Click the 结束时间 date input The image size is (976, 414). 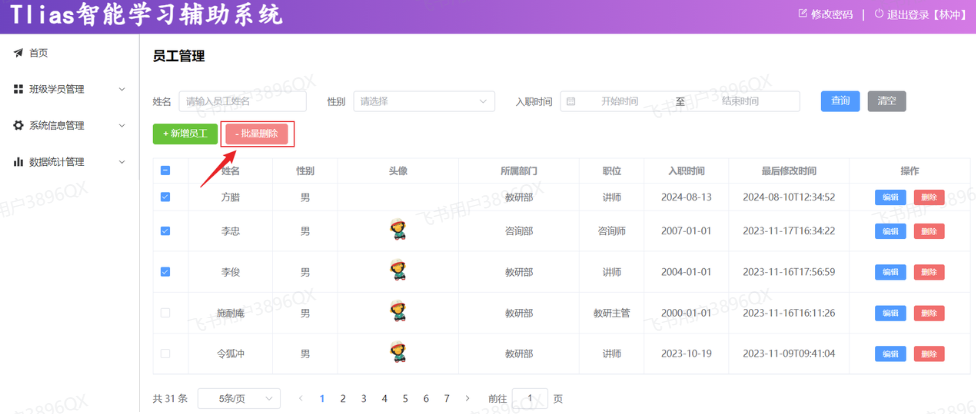point(740,101)
